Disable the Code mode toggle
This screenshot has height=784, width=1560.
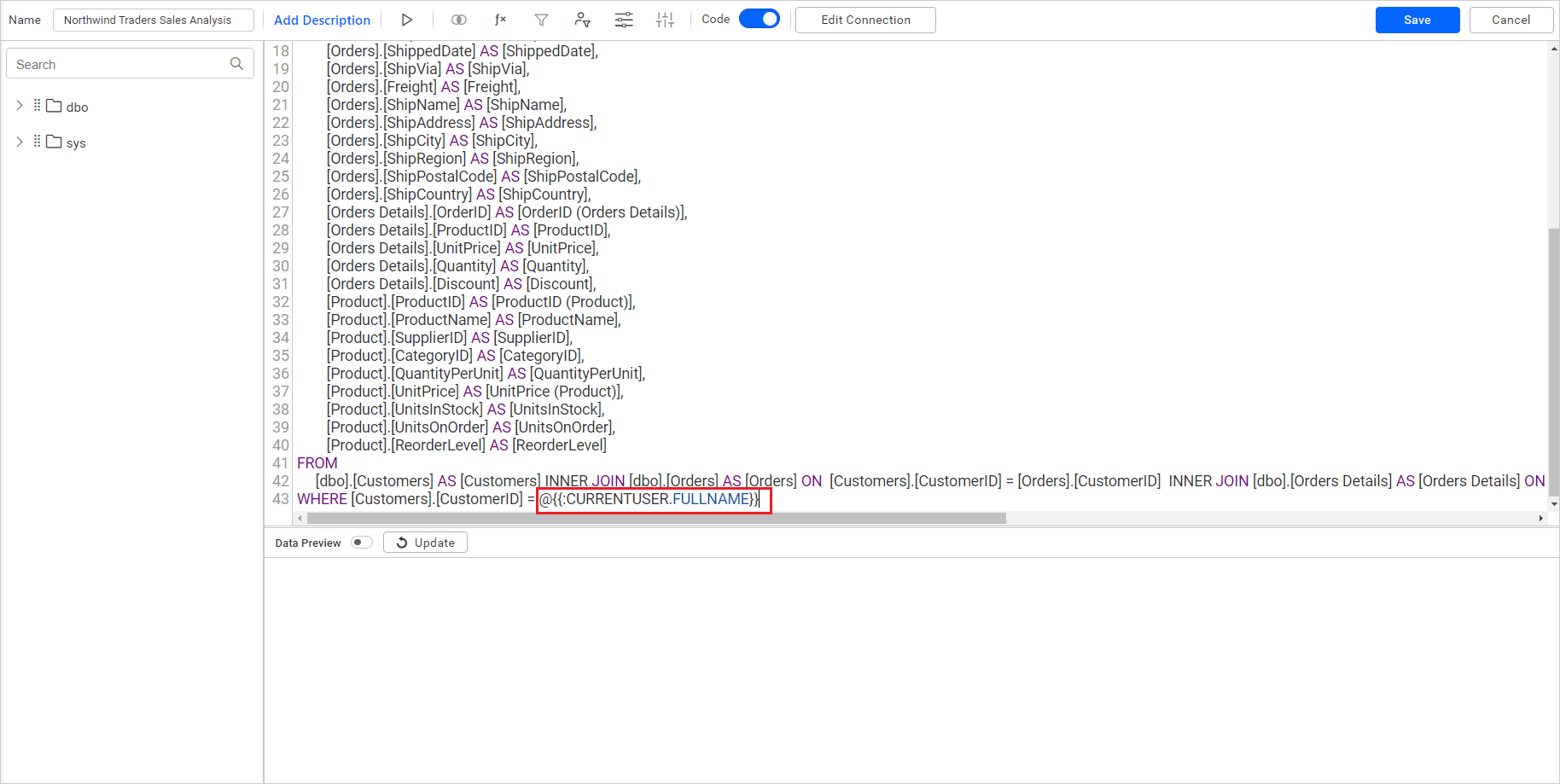point(759,18)
